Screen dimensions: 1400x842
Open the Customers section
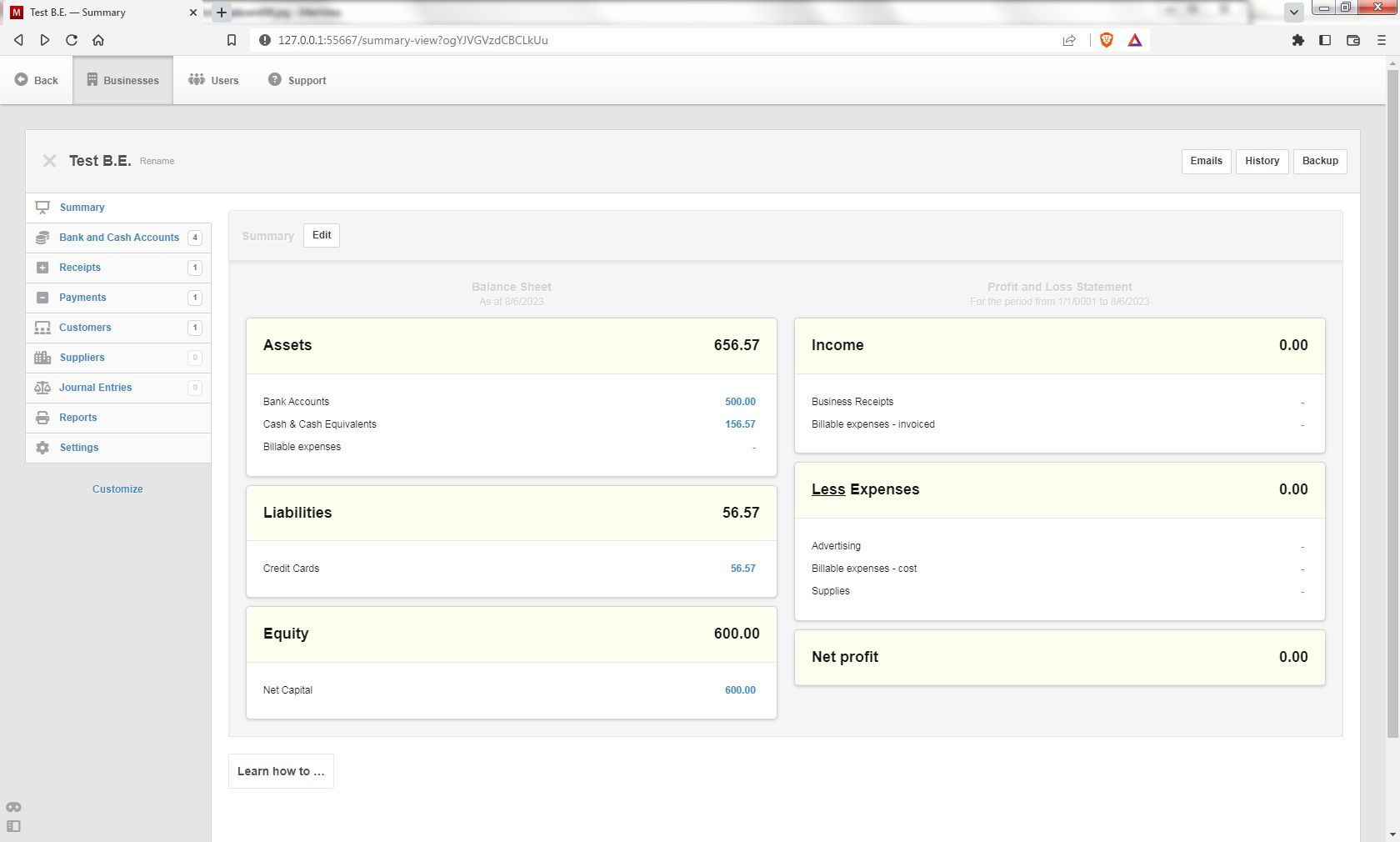pos(117,328)
